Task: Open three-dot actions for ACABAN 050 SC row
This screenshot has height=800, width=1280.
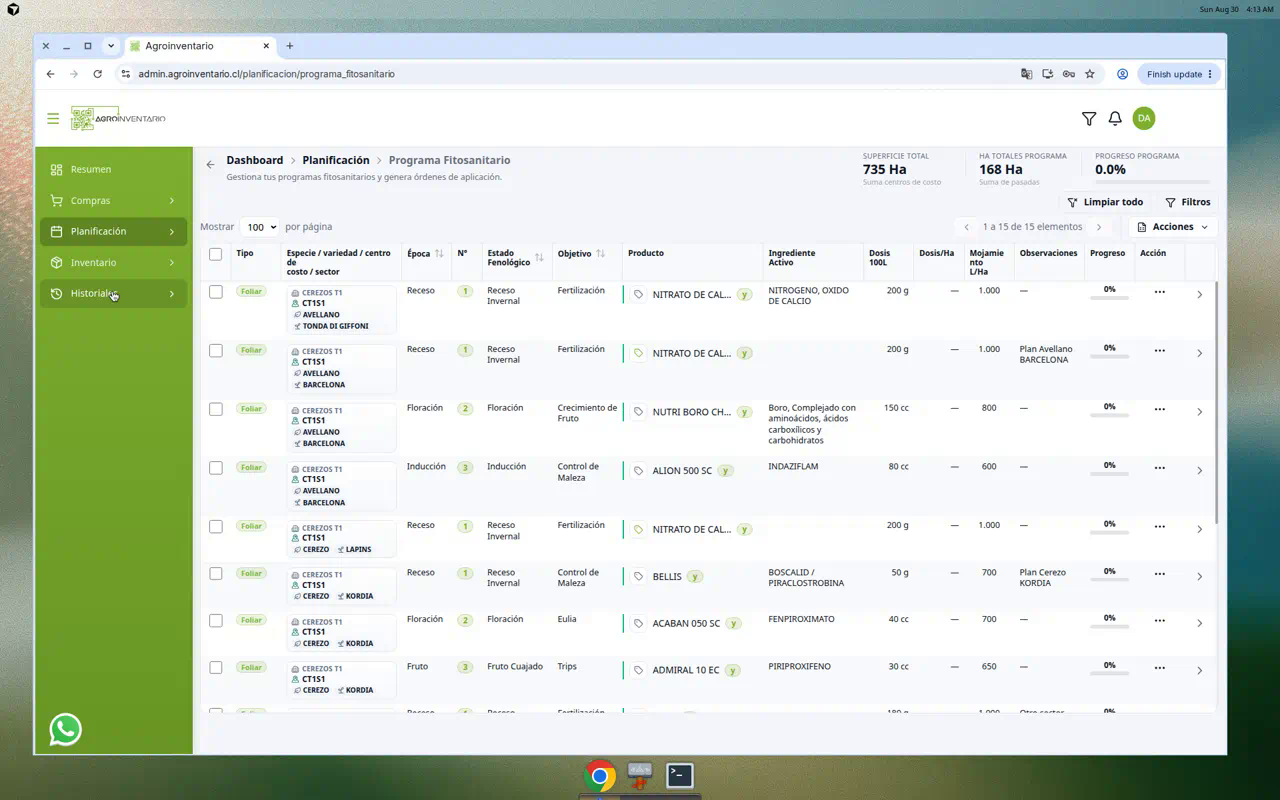Action: [1159, 620]
